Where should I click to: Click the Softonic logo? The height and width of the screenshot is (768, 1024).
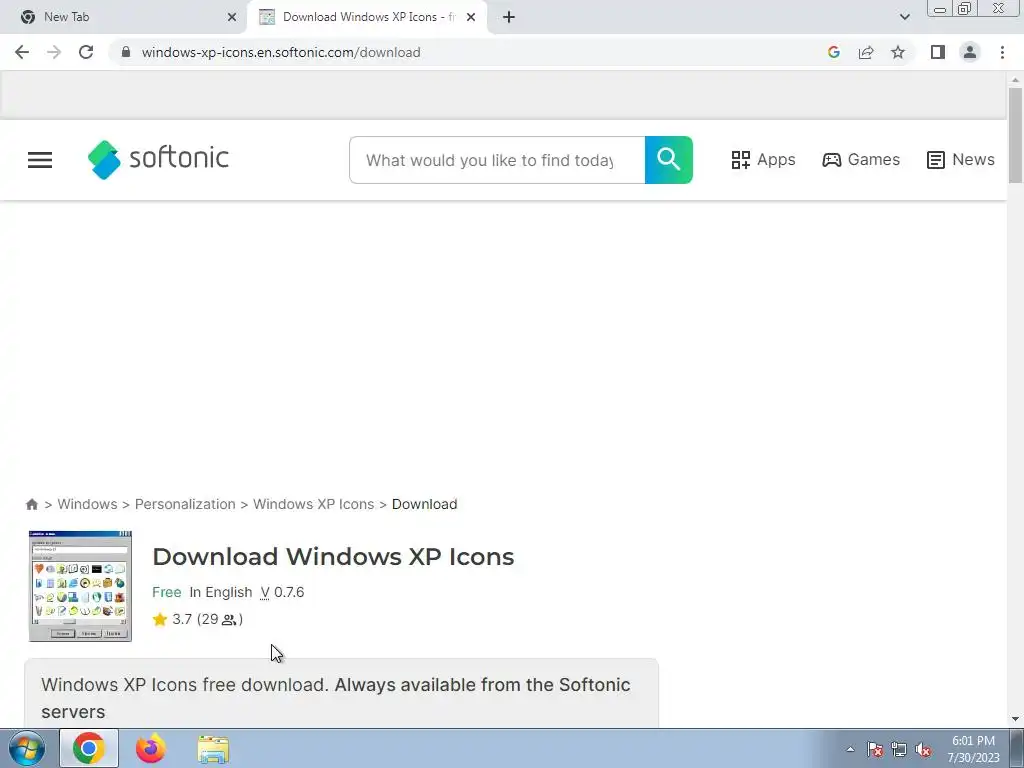click(158, 159)
